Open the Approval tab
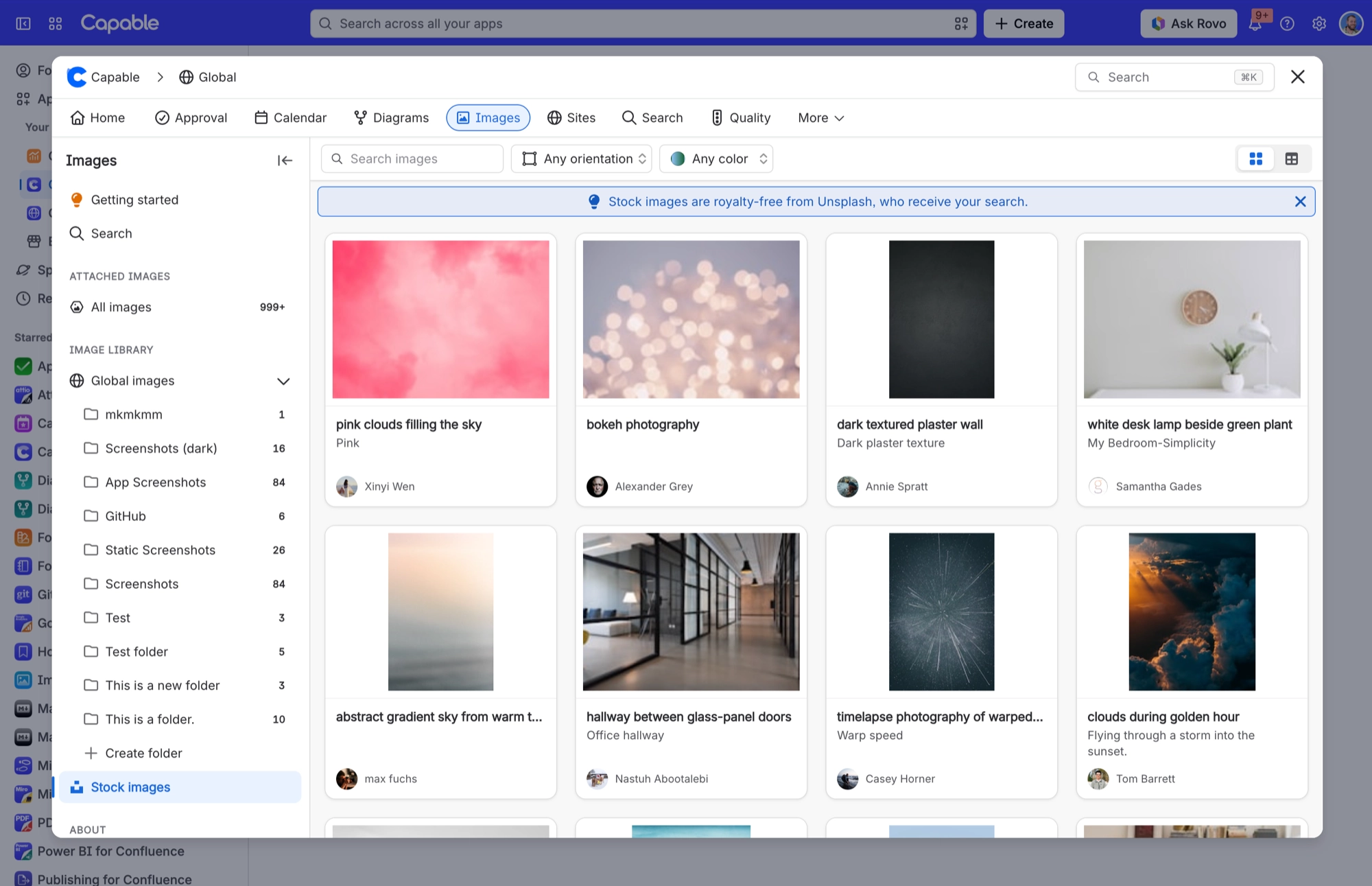1372x886 pixels. (x=191, y=118)
